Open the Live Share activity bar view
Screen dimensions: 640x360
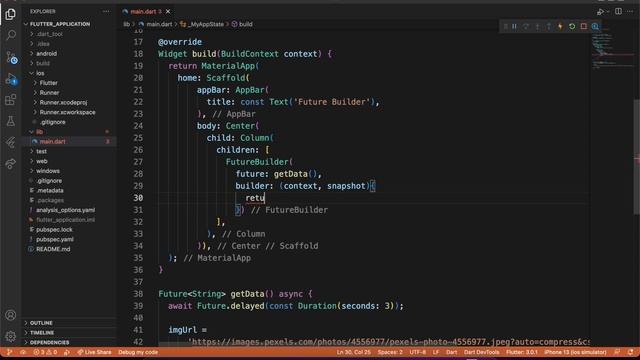[11, 164]
